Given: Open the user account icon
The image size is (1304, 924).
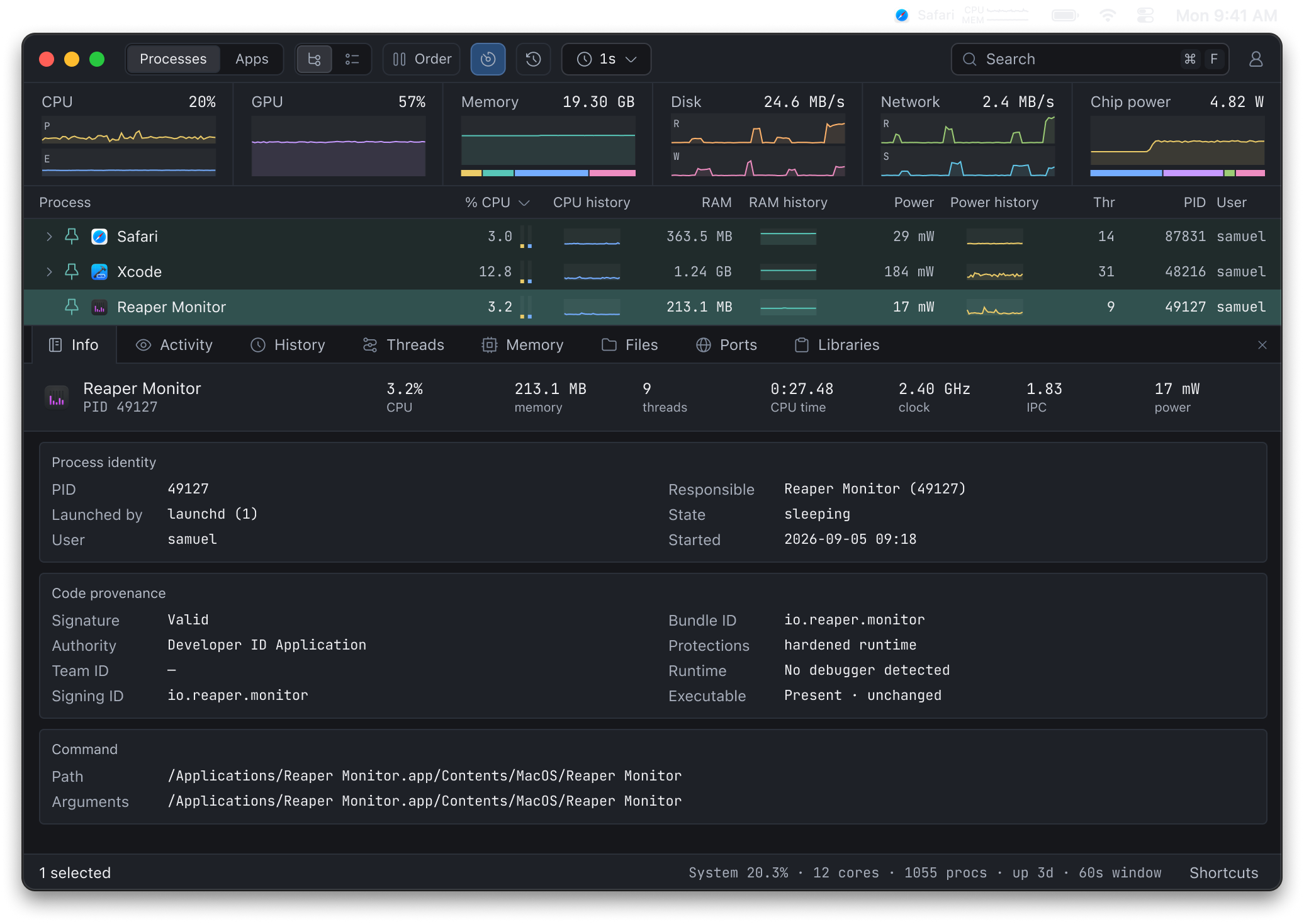Looking at the screenshot, I should tap(1256, 59).
